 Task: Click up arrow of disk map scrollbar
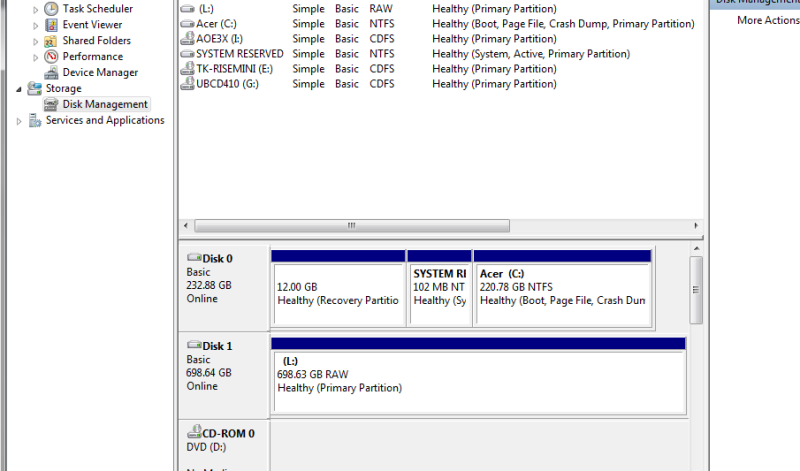click(696, 249)
